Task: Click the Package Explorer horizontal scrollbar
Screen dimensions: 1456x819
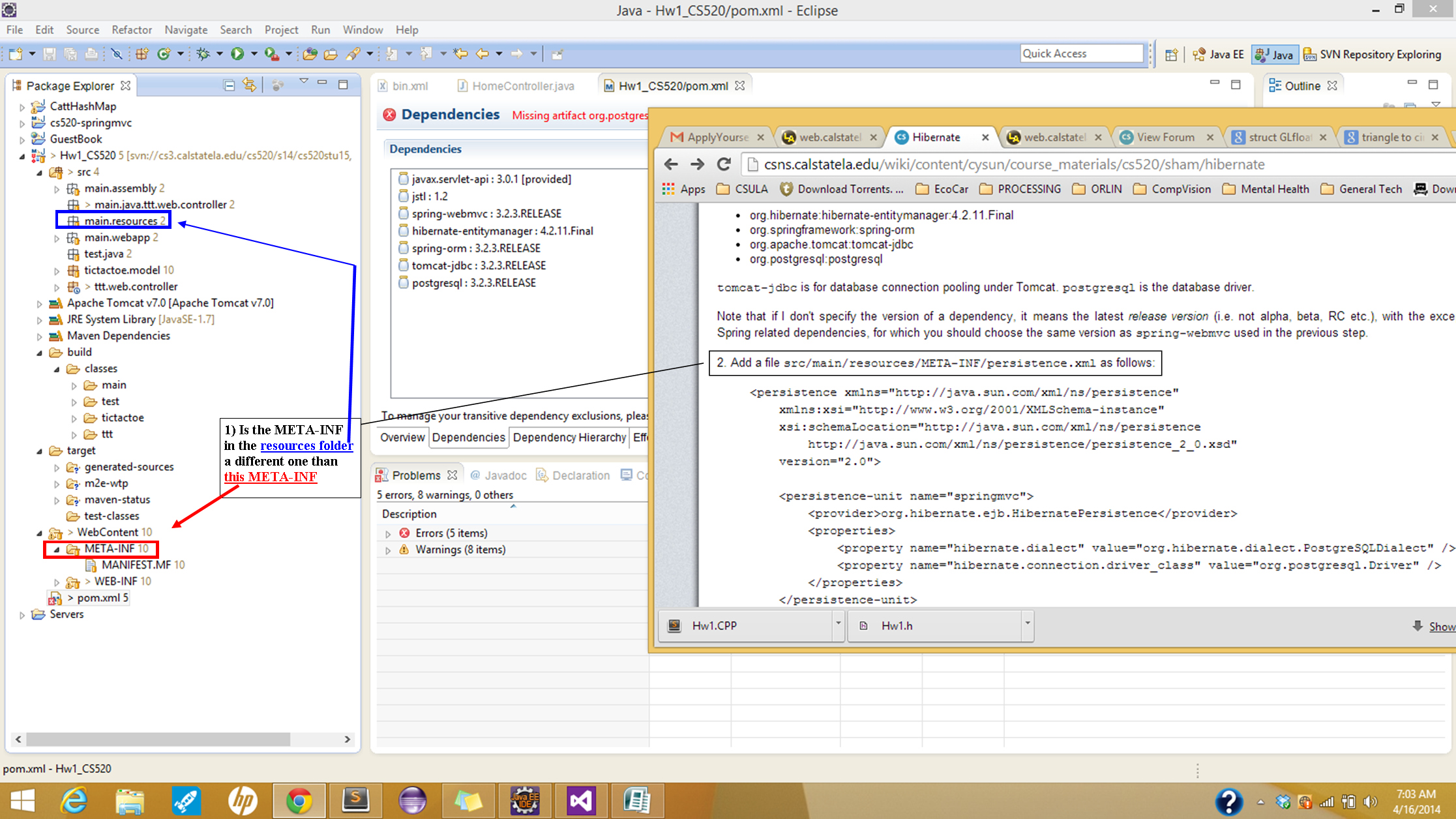Action: [x=158, y=739]
